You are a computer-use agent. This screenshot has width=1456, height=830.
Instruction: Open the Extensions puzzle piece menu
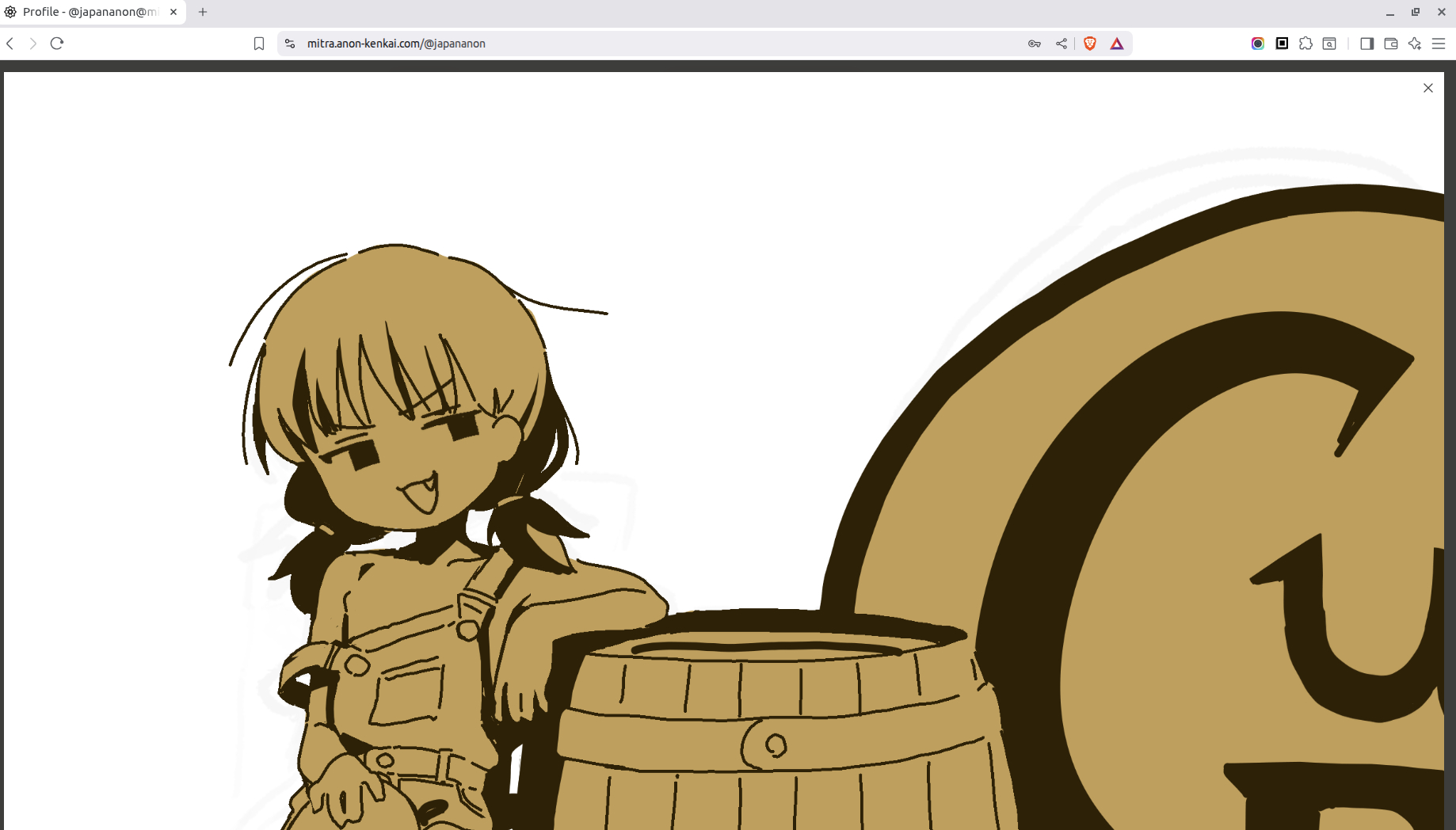click(x=1305, y=44)
